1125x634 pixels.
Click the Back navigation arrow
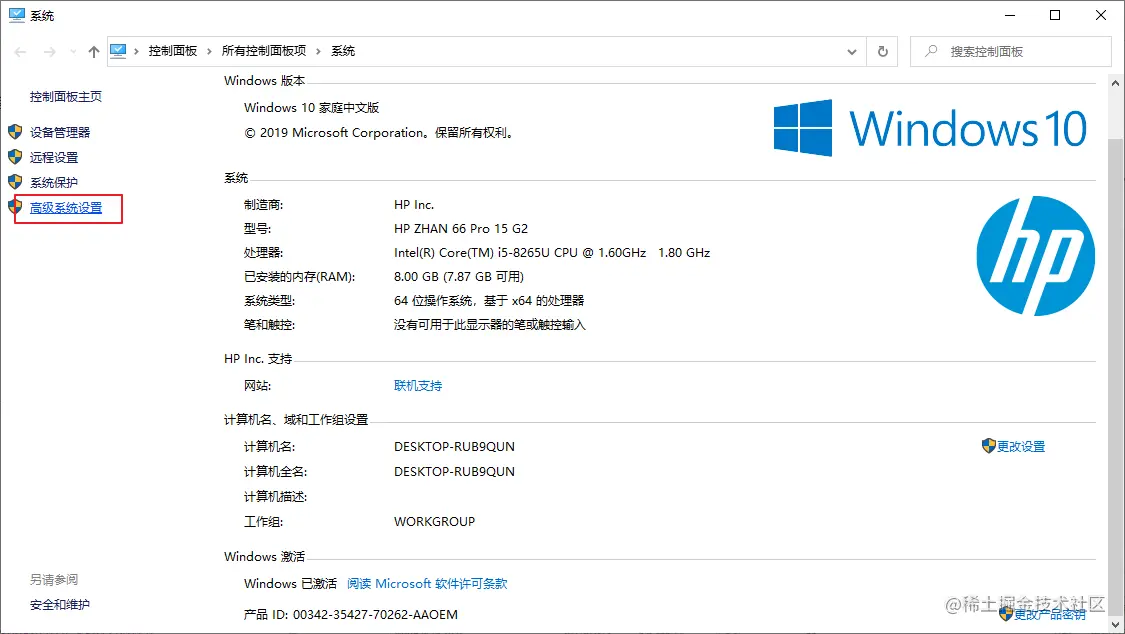click(x=20, y=52)
